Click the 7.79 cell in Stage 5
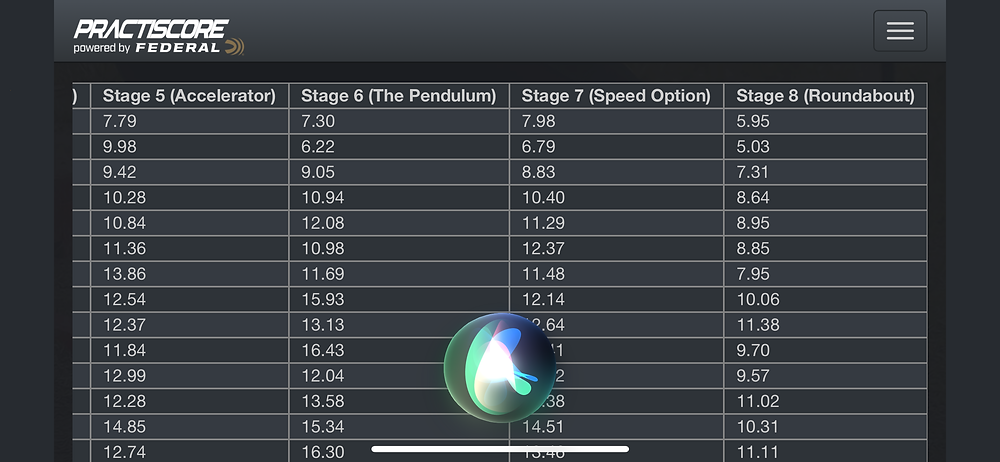Image resolution: width=1000 pixels, height=462 pixels. (121, 121)
